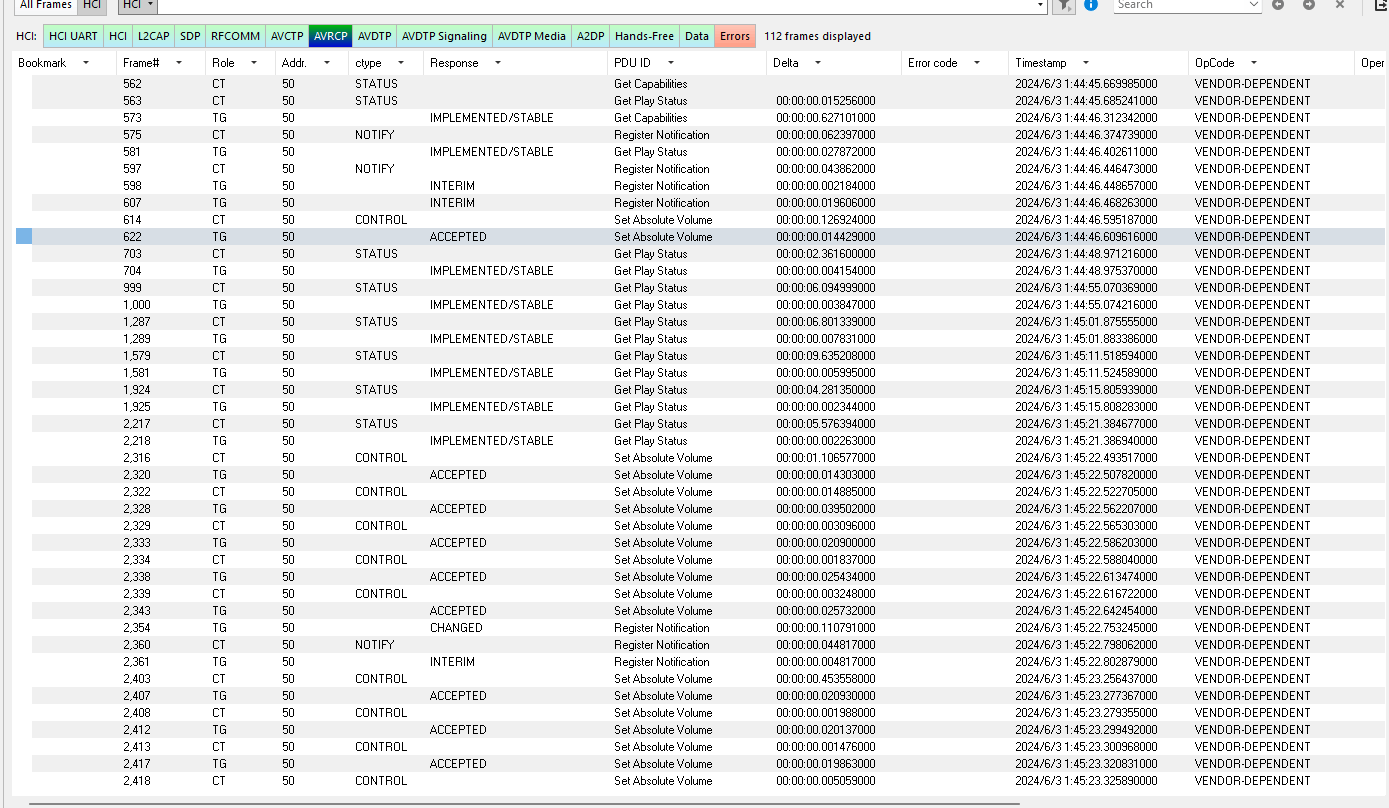Select the red Errors tab

coord(734,36)
